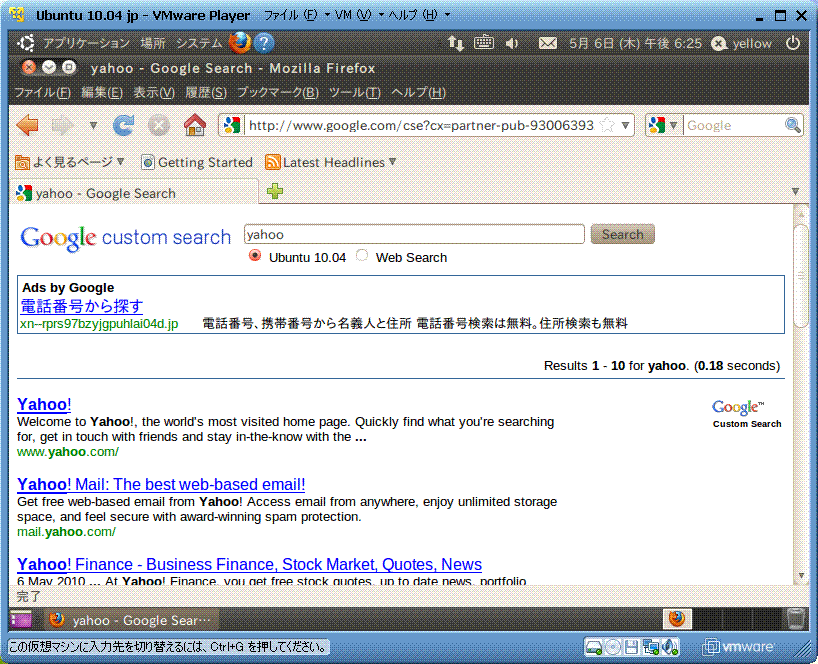Click the power/session icon in the top panel

(792, 43)
